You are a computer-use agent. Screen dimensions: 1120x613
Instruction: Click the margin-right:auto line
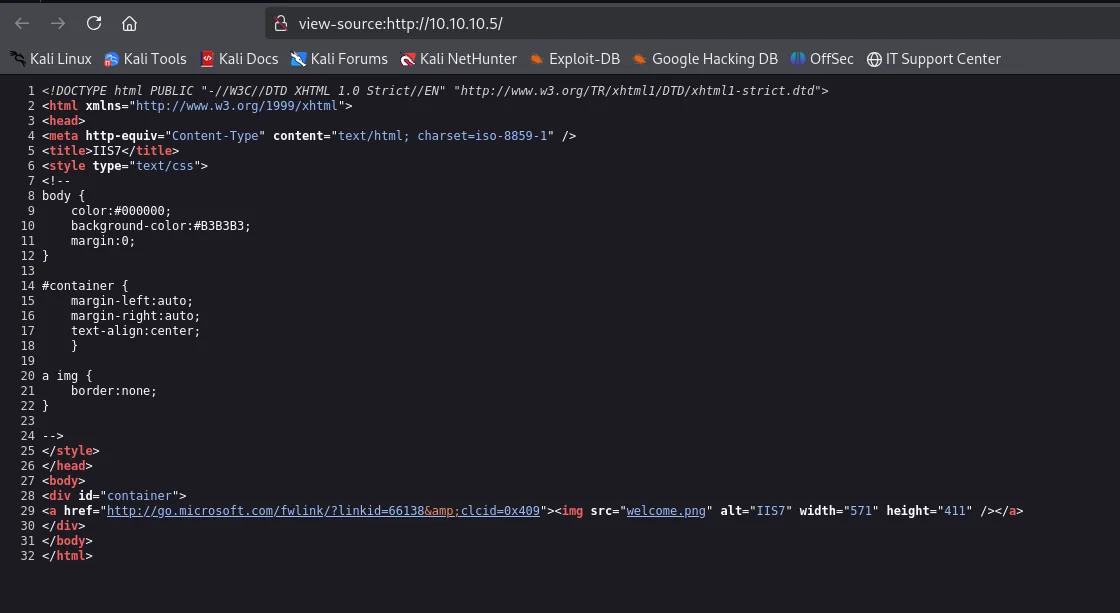click(x=135, y=316)
